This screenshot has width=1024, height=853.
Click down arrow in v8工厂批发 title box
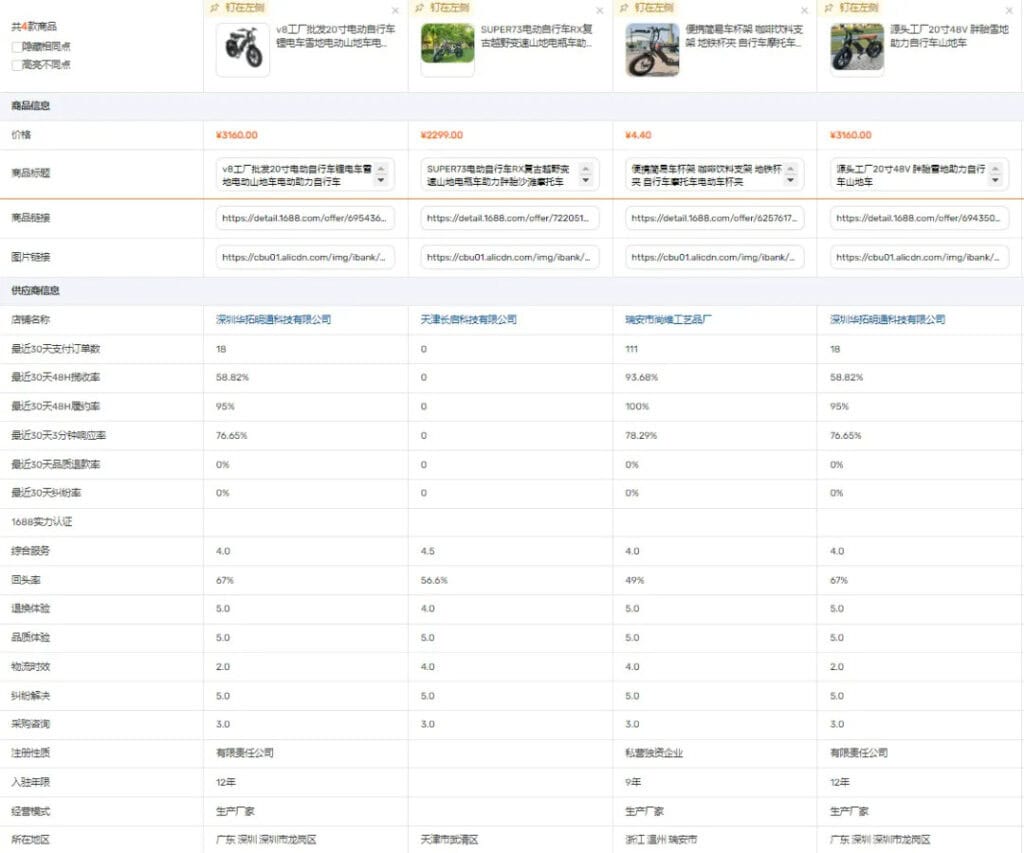coord(381,181)
